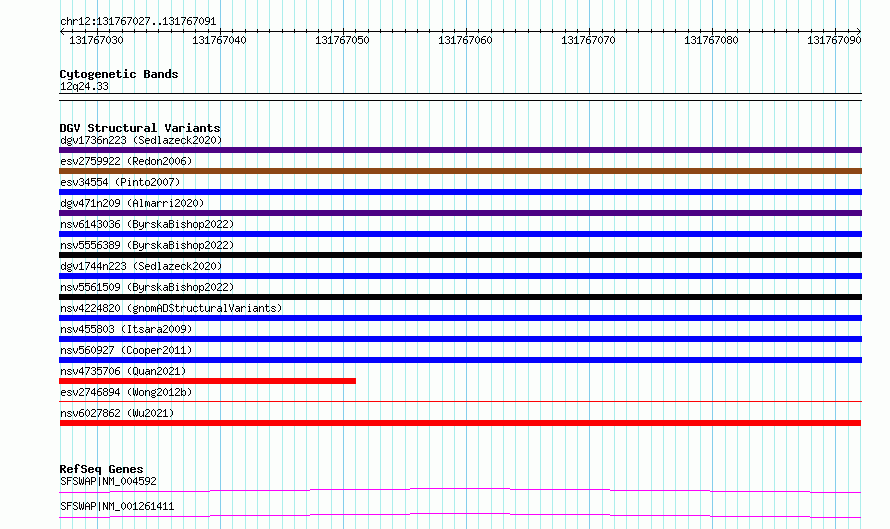Click the blue bar for nsv4224820
890x529 pixels.
pos(460,318)
